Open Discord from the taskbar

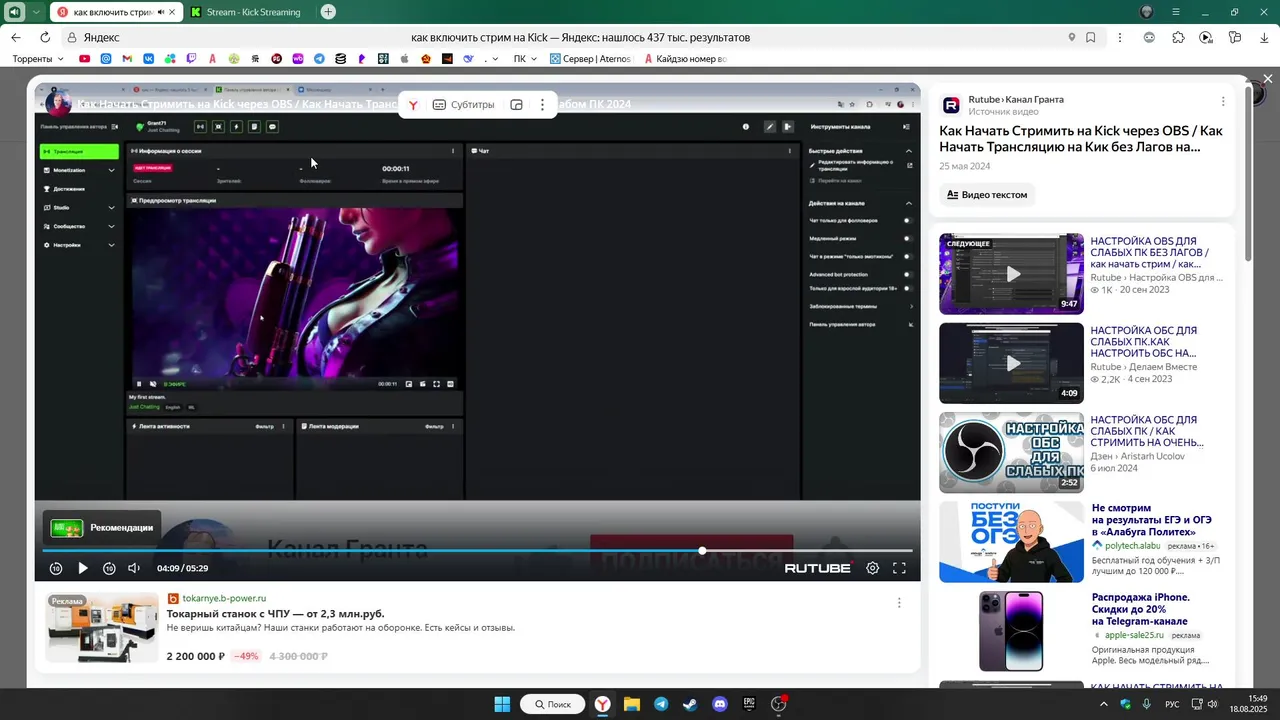click(720, 704)
